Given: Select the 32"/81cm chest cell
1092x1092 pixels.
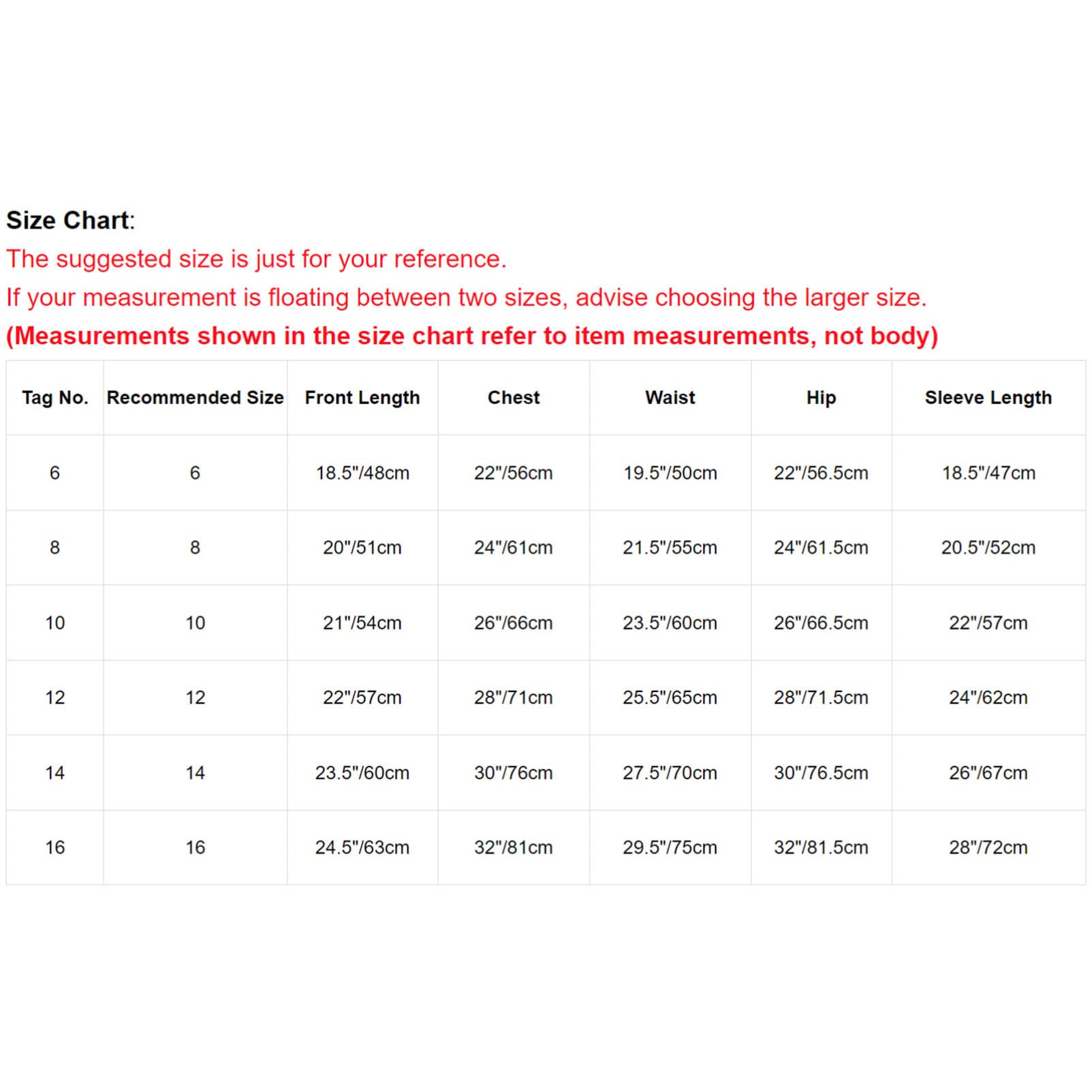Looking at the screenshot, I should (x=514, y=847).
